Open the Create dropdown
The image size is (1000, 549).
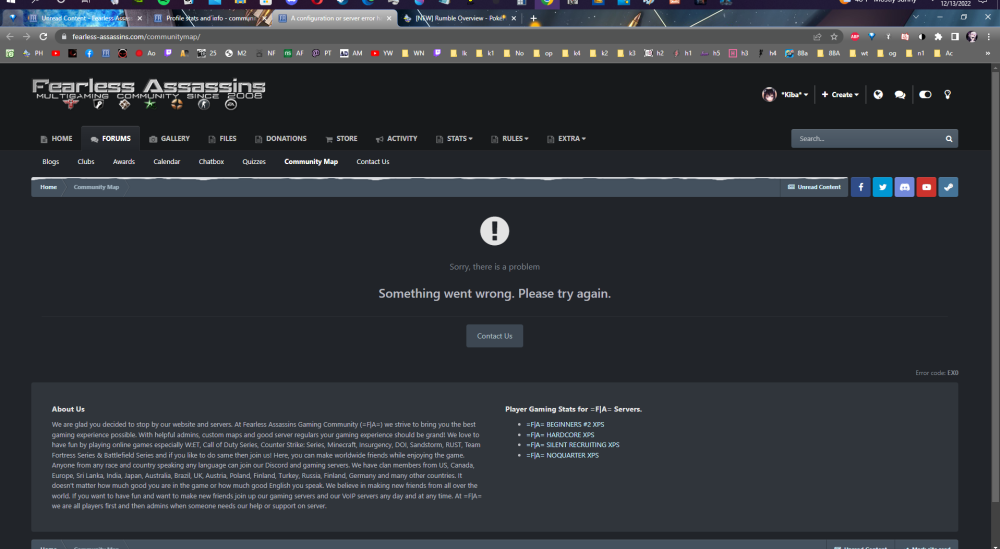click(x=840, y=94)
